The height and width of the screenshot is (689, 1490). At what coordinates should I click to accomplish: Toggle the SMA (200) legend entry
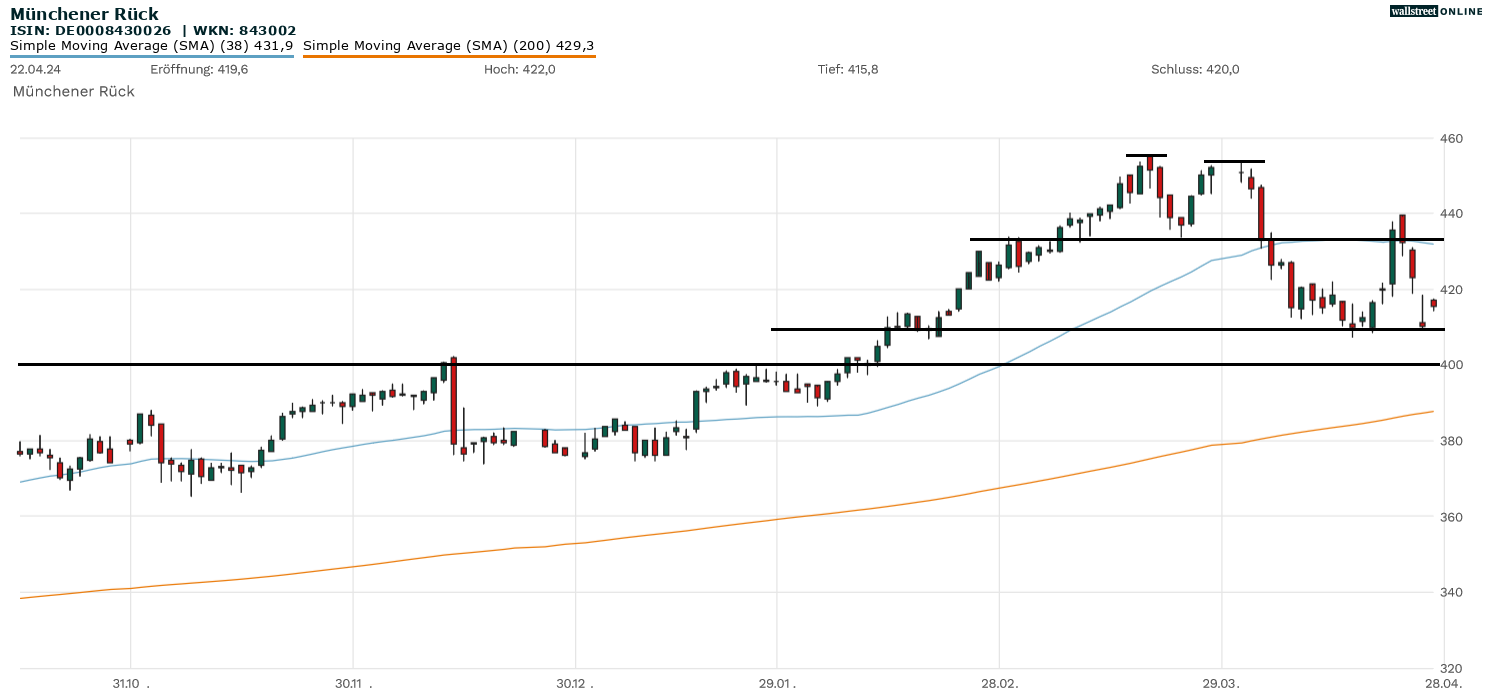click(448, 46)
